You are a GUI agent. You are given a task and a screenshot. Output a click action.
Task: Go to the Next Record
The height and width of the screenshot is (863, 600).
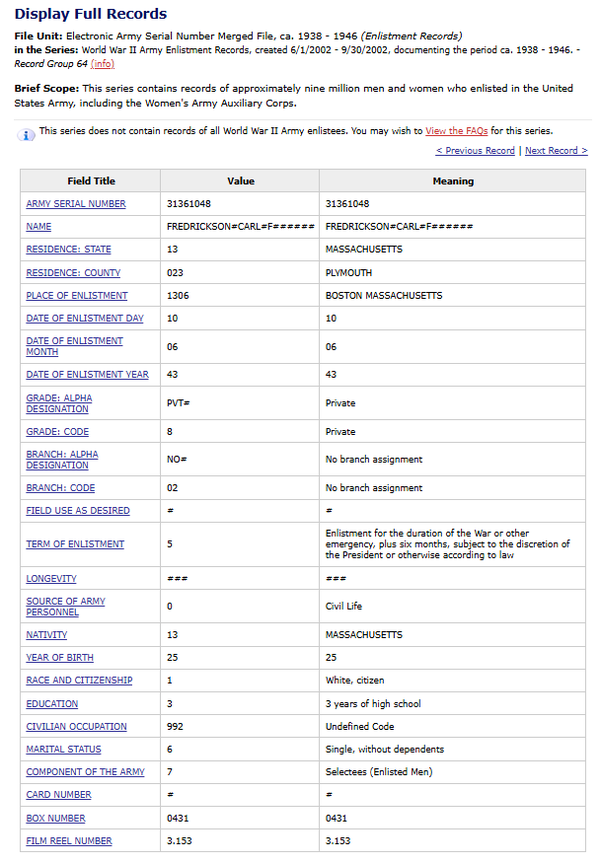coord(556,151)
